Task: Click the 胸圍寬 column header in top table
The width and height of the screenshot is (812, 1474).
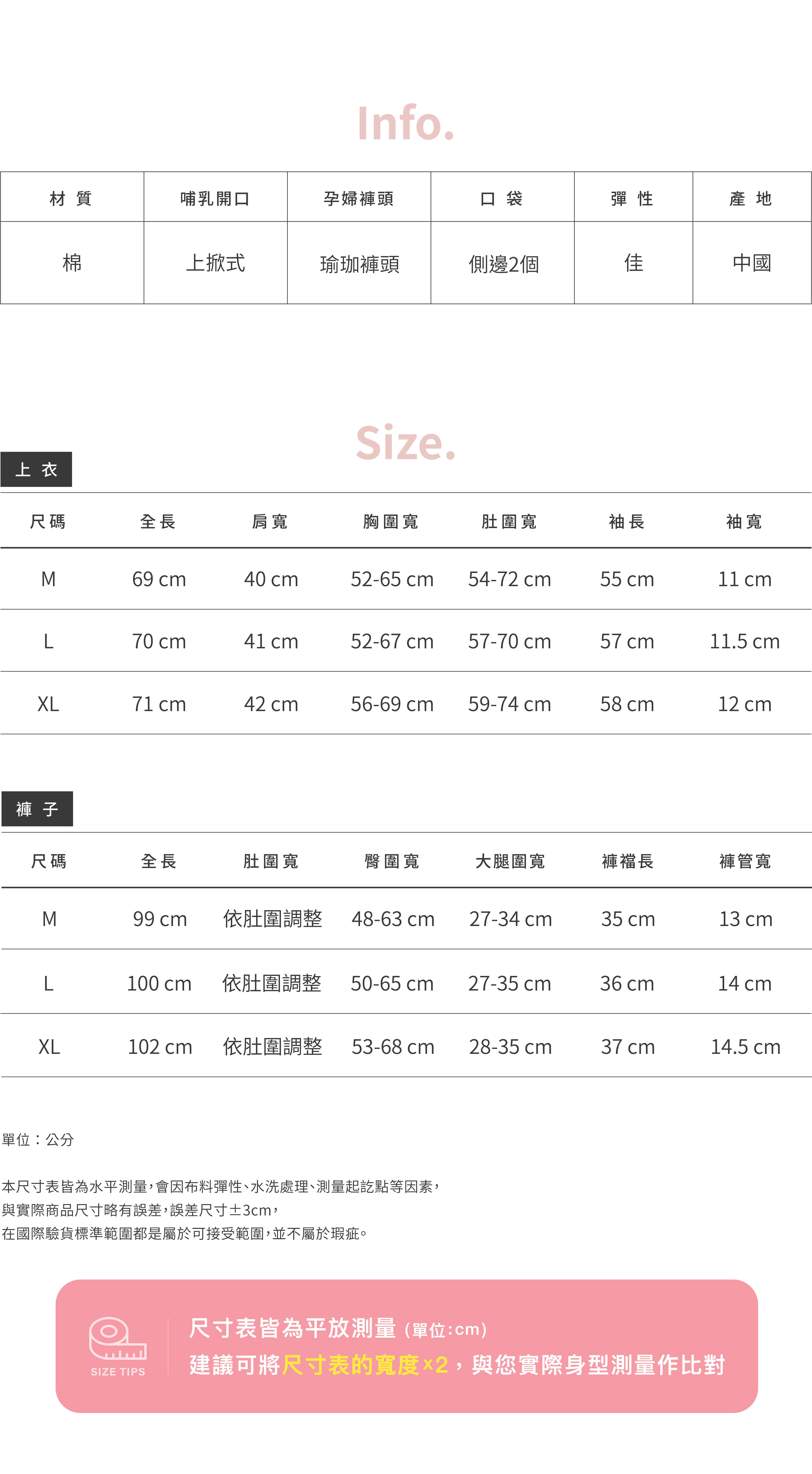Action: (391, 521)
